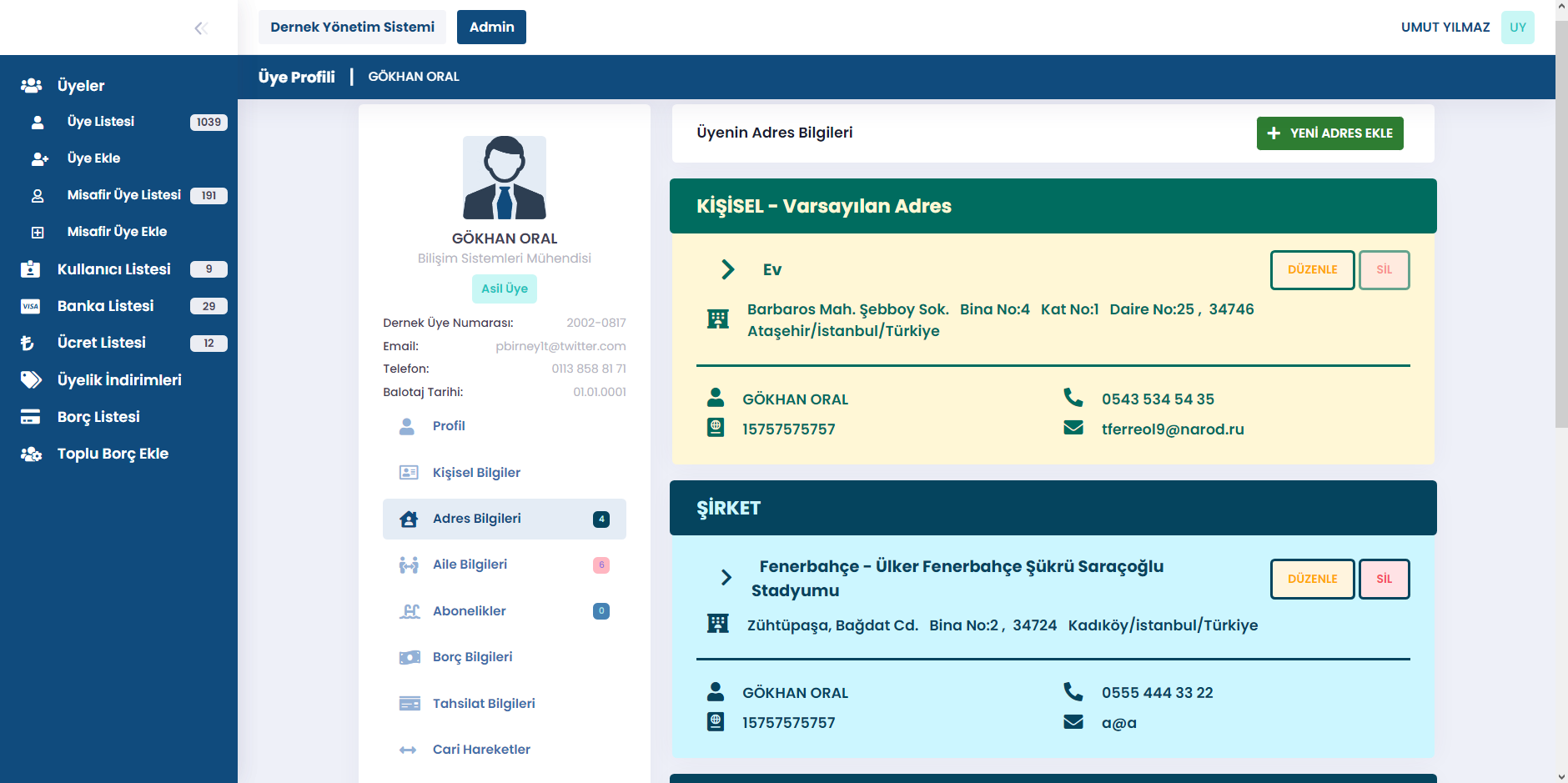
Task: Open the Kişisel Bilgiler tab
Action: [476, 473]
